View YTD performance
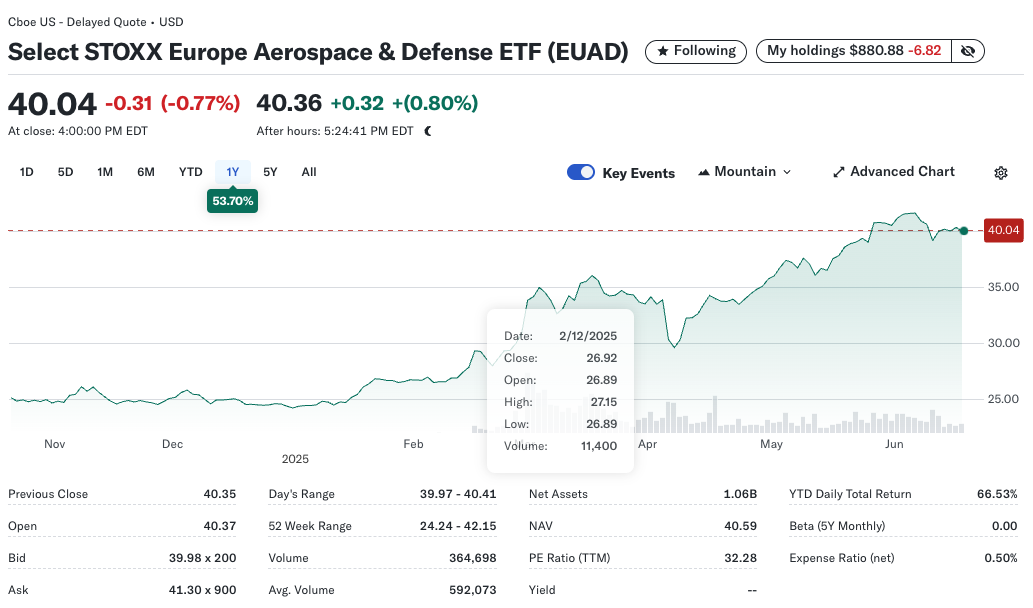Screen dimensions: 1033x608 coord(190,171)
